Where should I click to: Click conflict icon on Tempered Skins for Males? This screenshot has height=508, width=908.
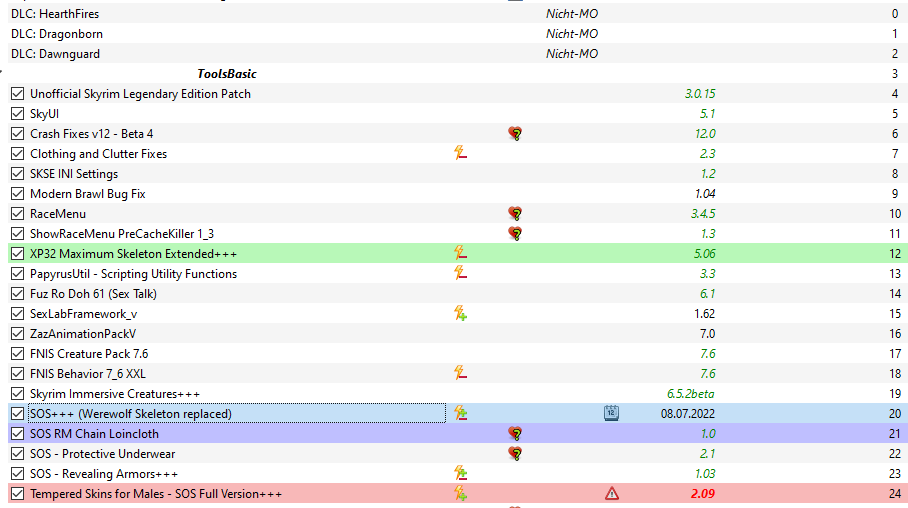click(460, 494)
